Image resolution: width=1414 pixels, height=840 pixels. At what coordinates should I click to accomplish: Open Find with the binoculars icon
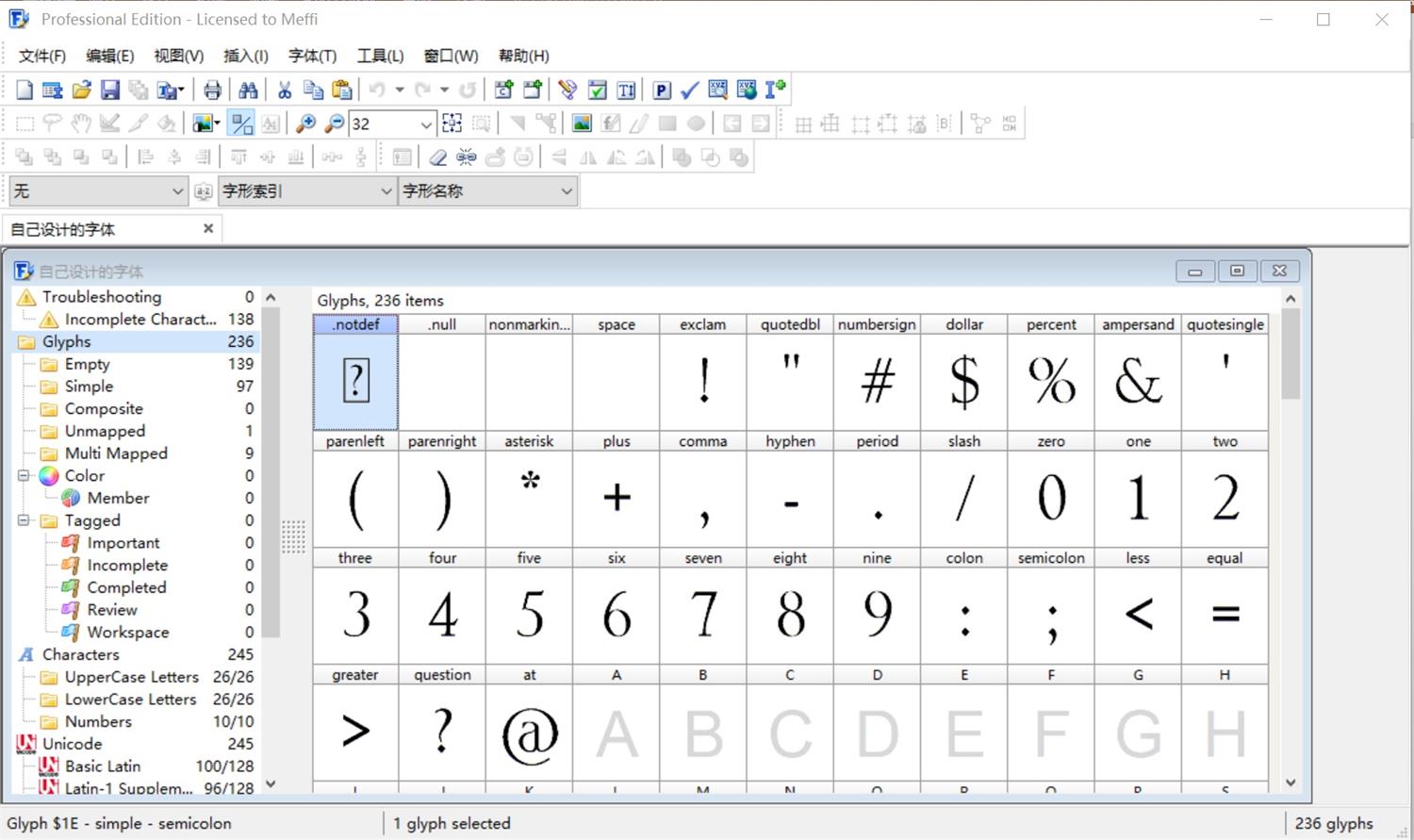click(x=248, y=90)
